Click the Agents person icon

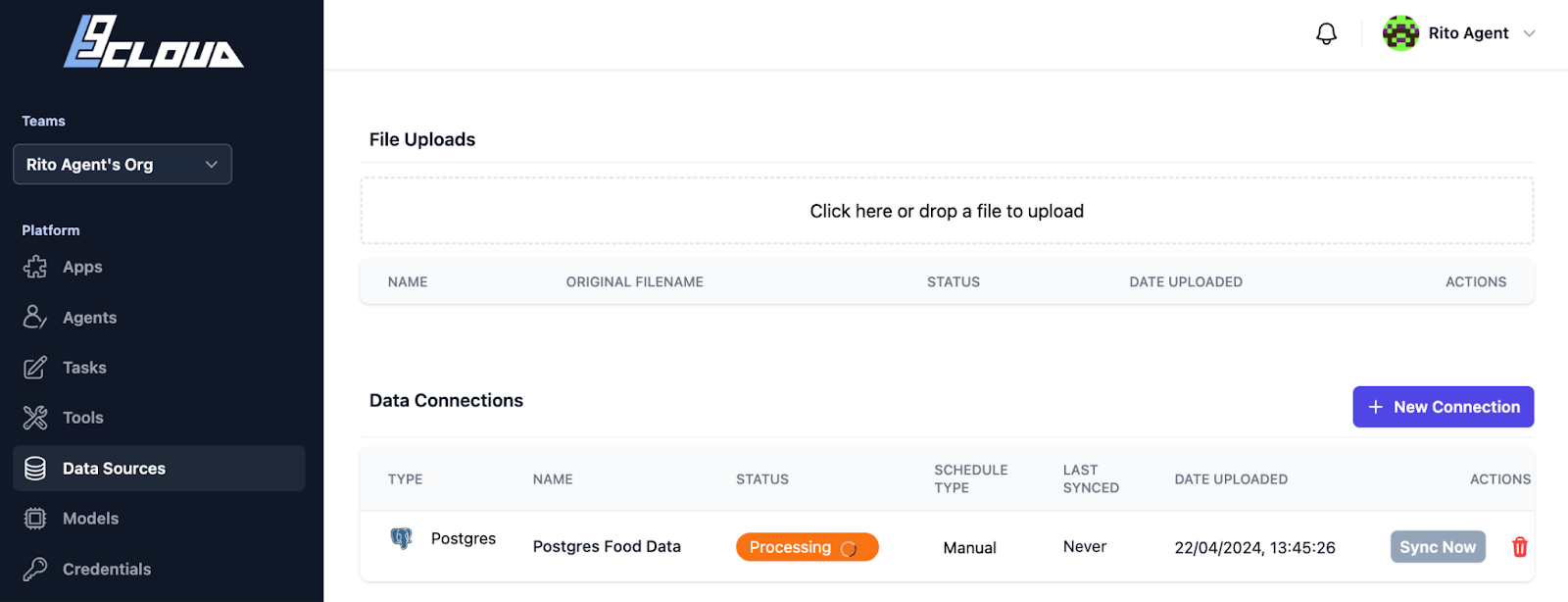[35, 317]
